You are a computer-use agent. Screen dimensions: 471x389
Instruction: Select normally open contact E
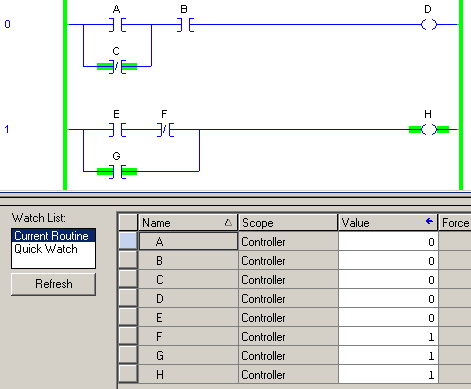117,130
